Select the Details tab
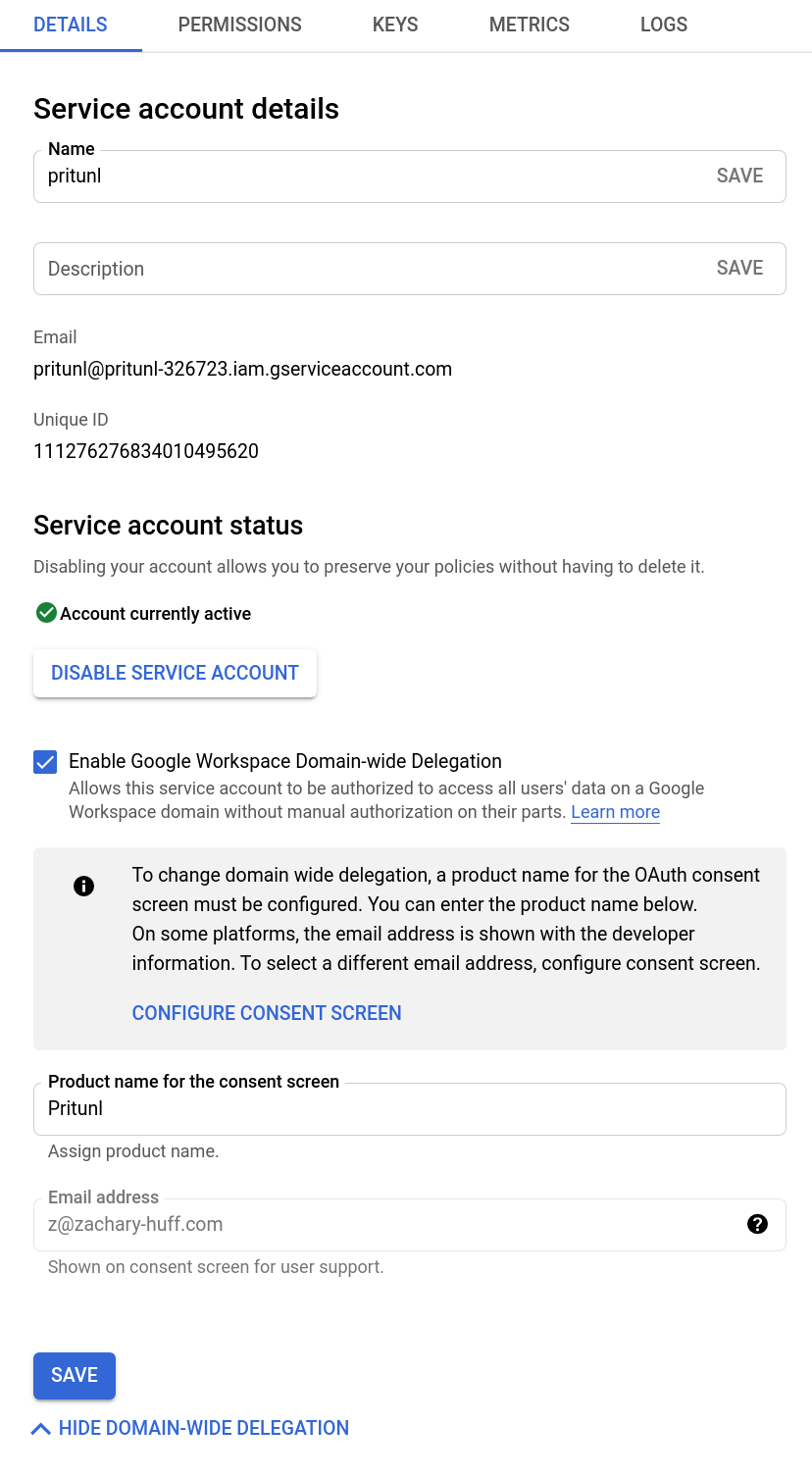This screenshot has width=812, height=1476. click(71, 25)
